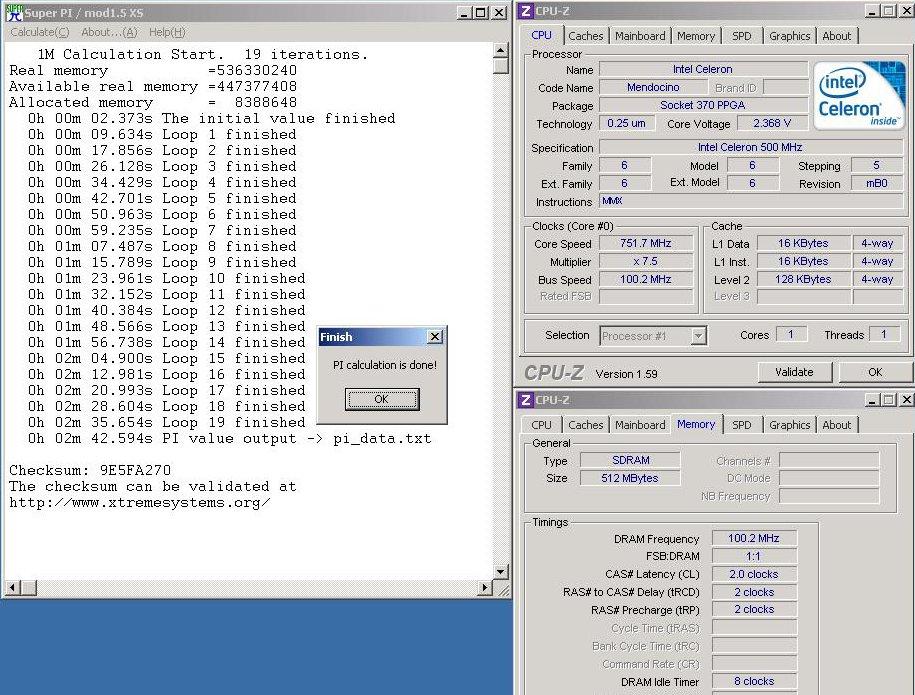Close the top CPU-Z window
Image resolution: width=915 pixels, height=695 pixels.
906,11
